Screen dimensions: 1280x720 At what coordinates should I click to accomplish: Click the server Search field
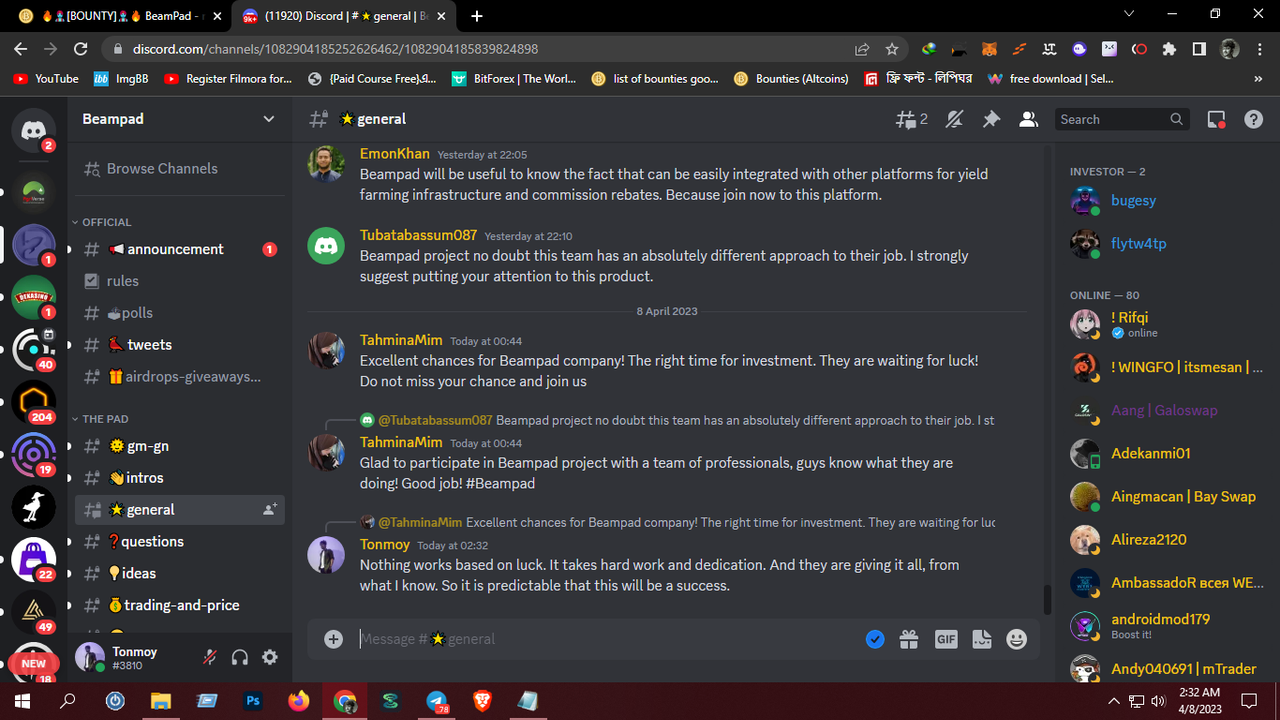click(1122, 119)
